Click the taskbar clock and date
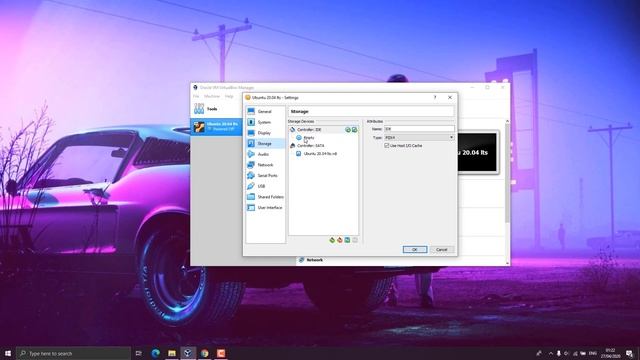 [611, 353]
